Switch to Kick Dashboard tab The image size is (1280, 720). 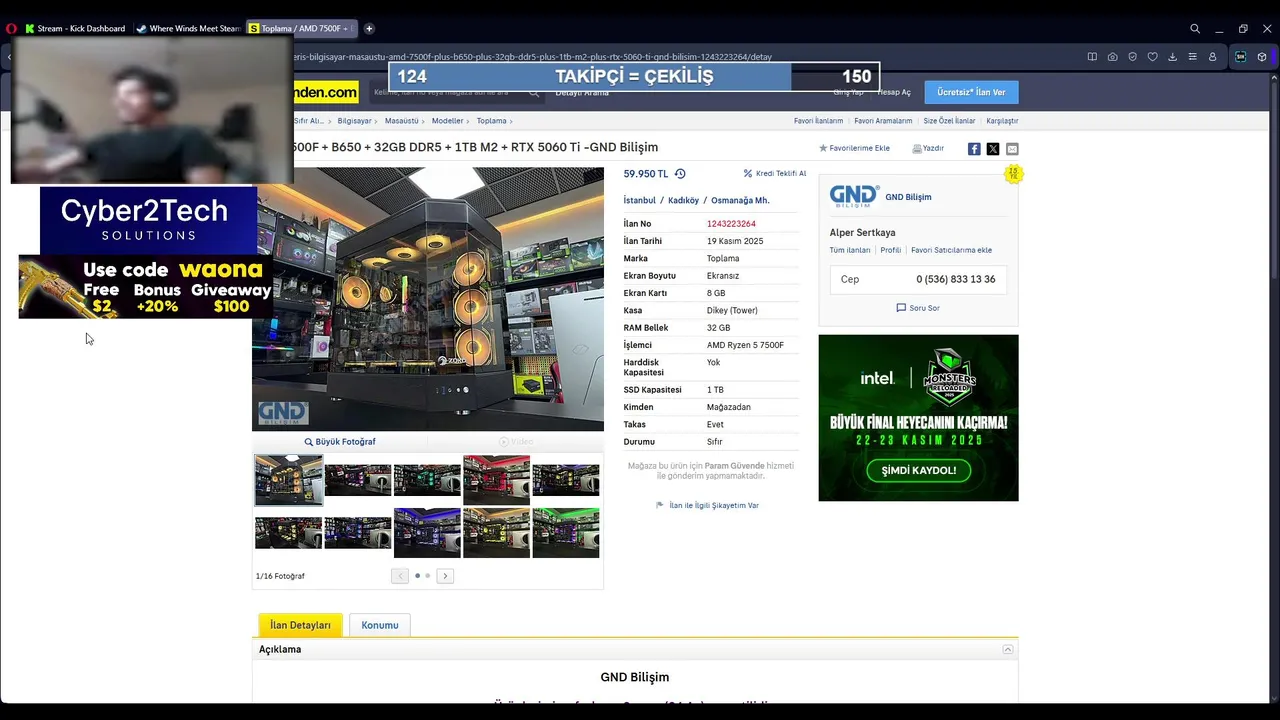point(76,29)
